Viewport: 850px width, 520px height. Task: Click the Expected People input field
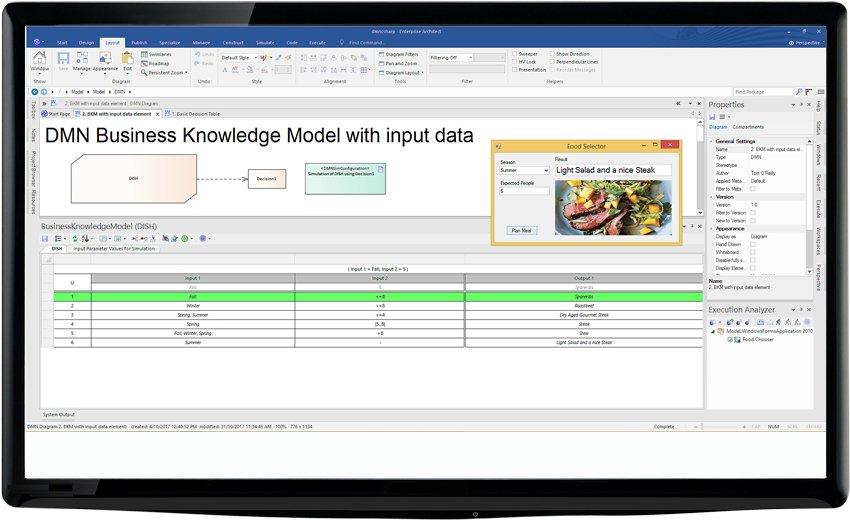523,191
